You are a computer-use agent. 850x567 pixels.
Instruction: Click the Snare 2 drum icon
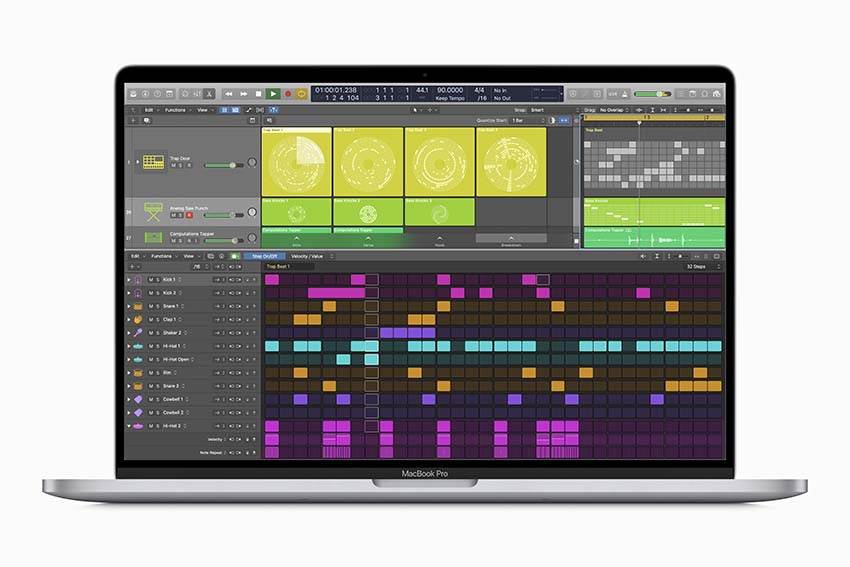[x=138, y=386]
